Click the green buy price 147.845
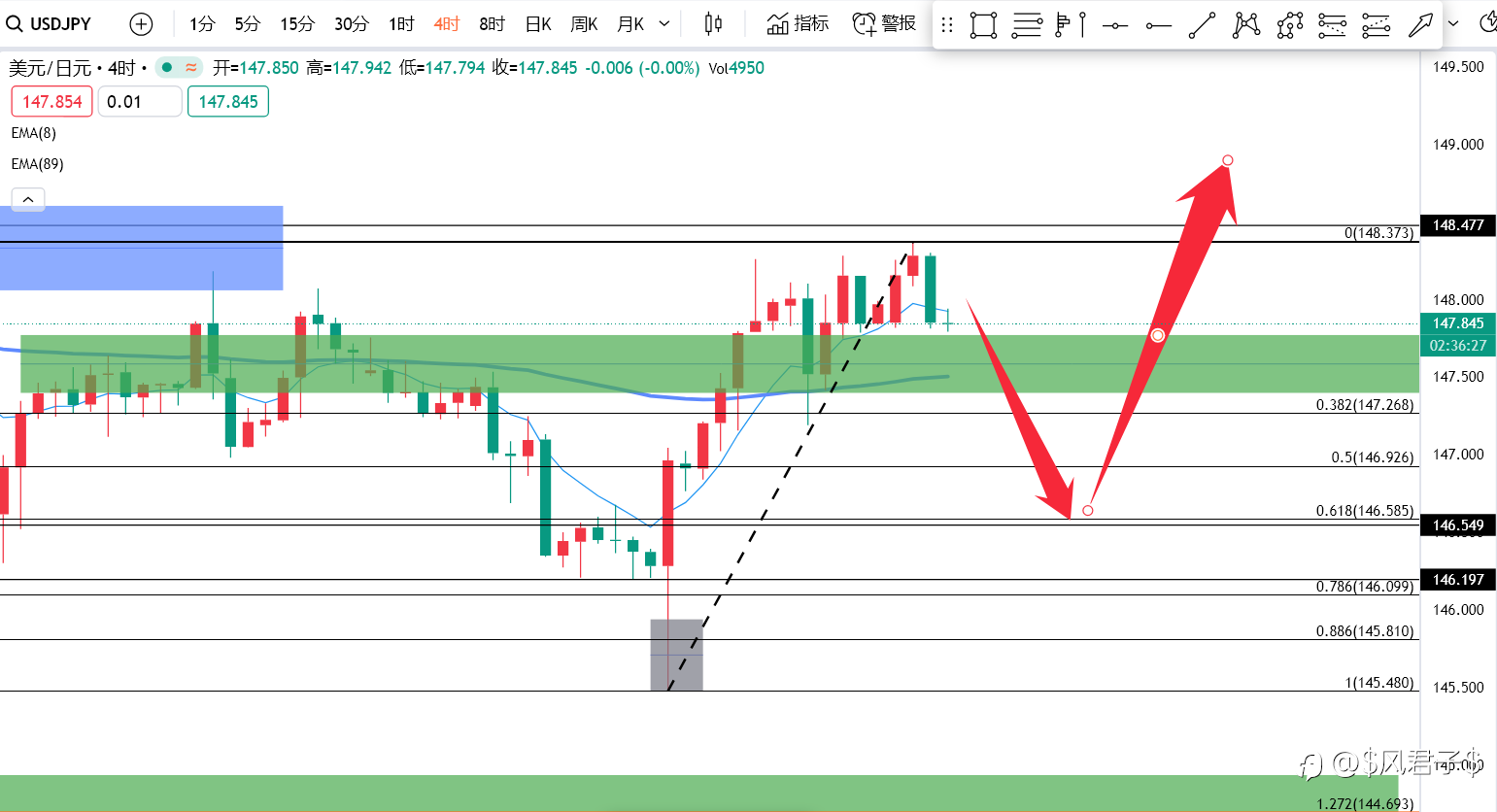 pos(228,102)
